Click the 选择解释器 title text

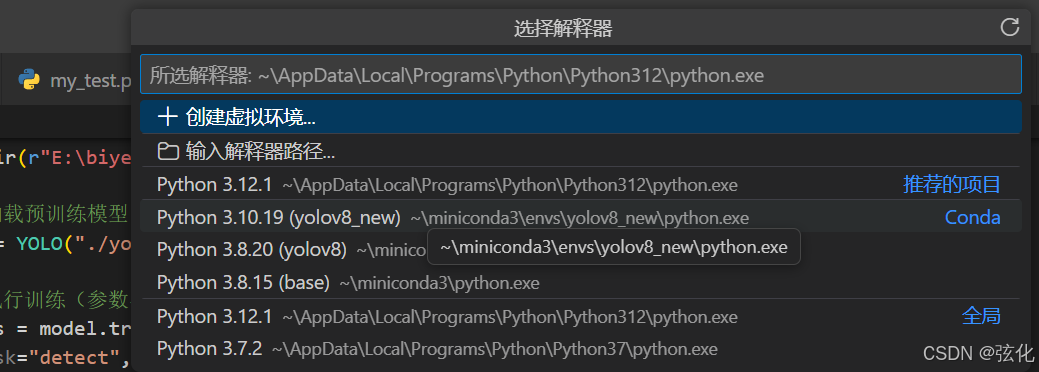563,28
